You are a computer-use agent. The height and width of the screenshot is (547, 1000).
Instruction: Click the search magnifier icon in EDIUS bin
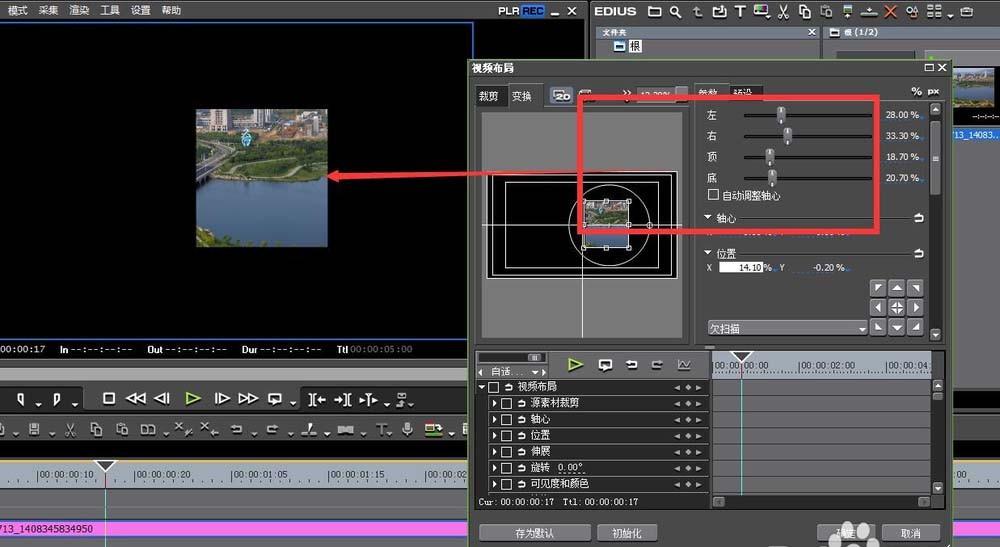tap(676, 12)
